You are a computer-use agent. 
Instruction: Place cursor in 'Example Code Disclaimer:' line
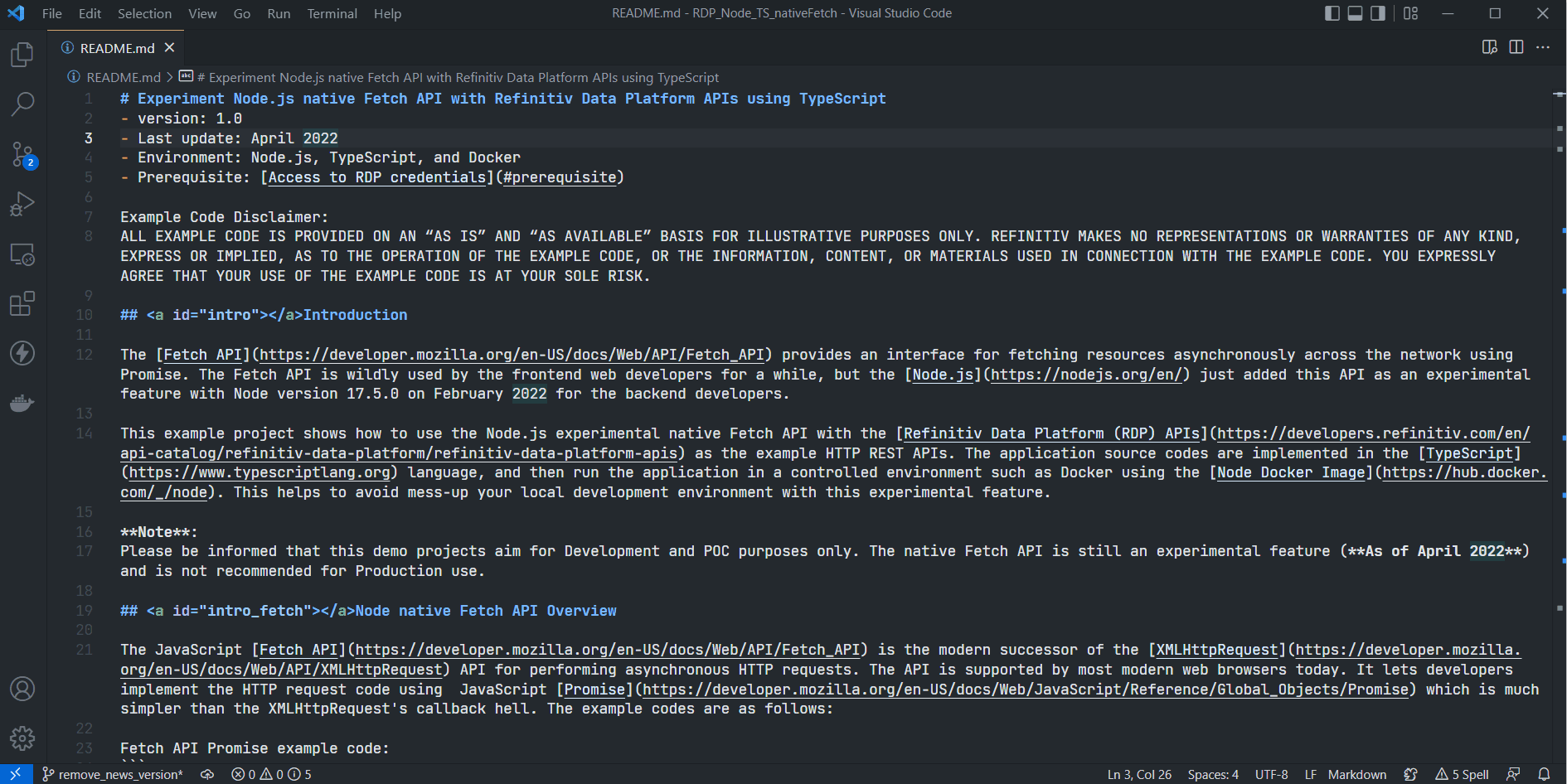[x=224, y=217]
